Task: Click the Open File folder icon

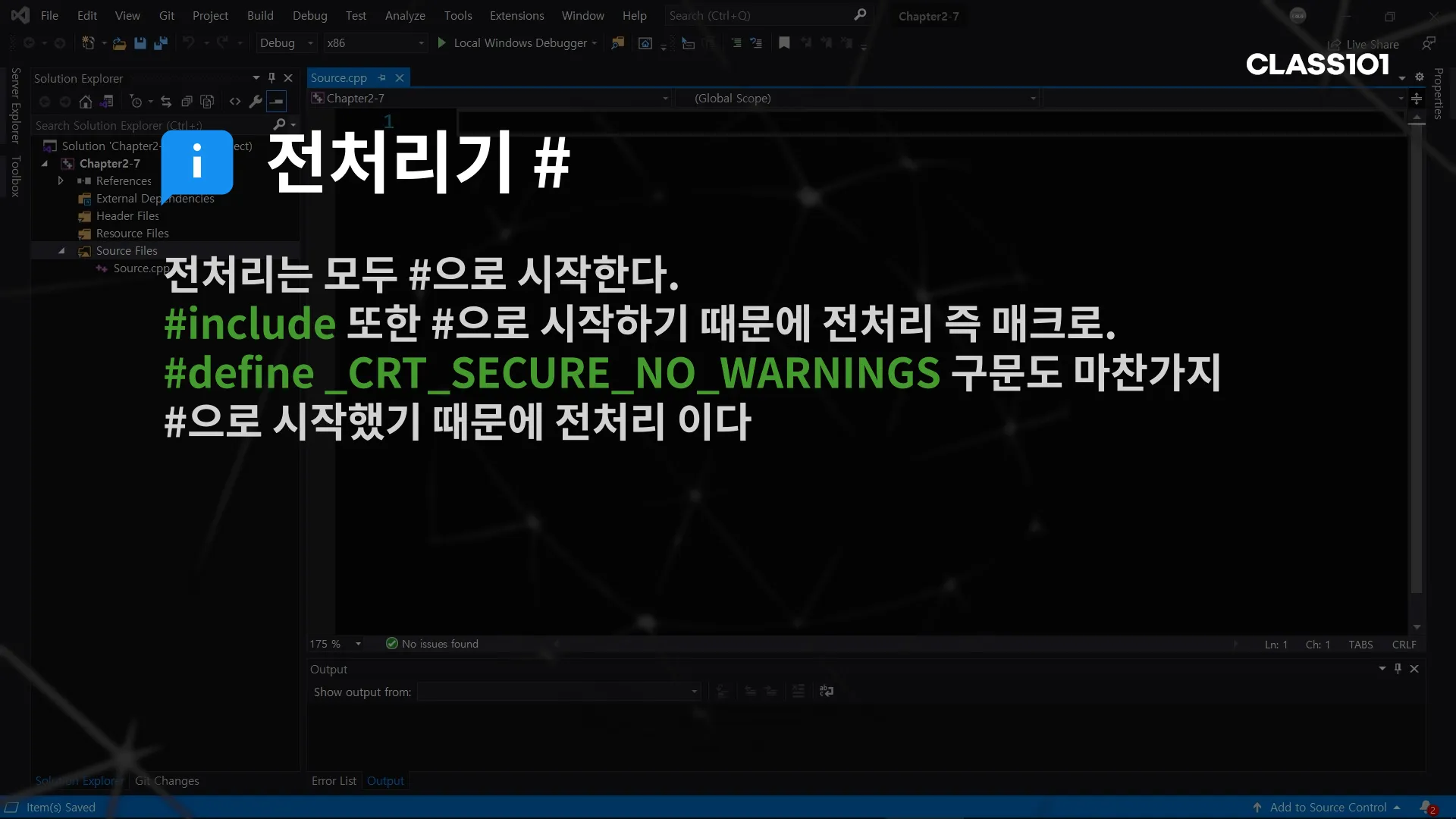Action: 119,43
